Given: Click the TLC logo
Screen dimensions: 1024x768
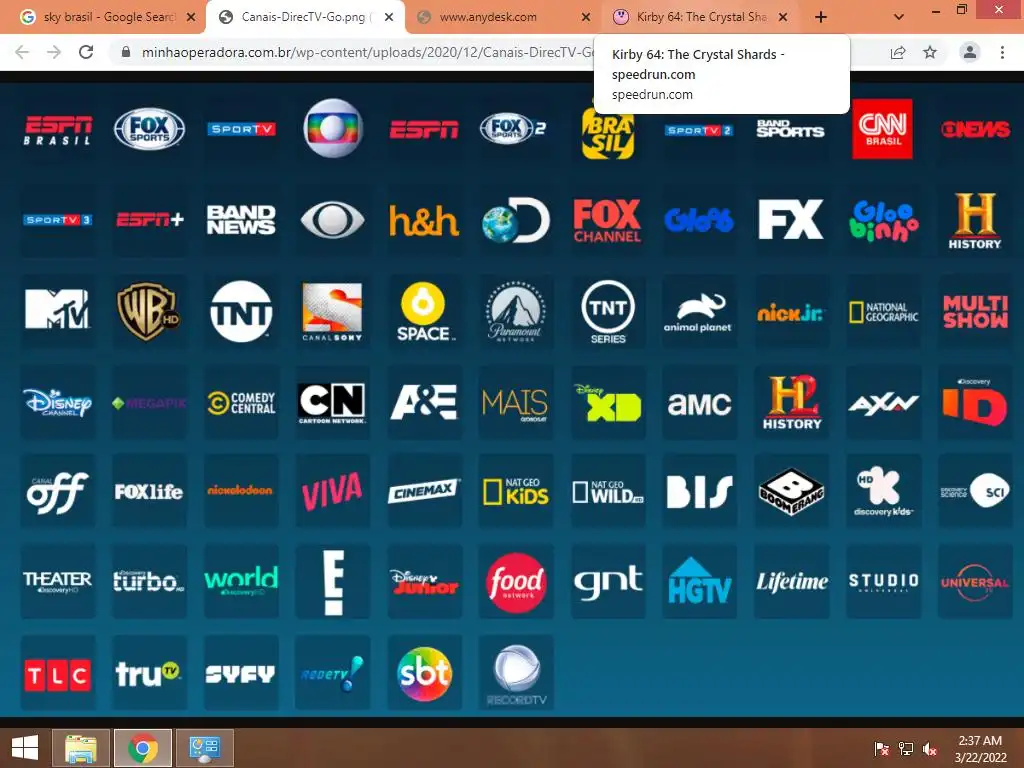Looking at the screenshot, I should point(57,675).
